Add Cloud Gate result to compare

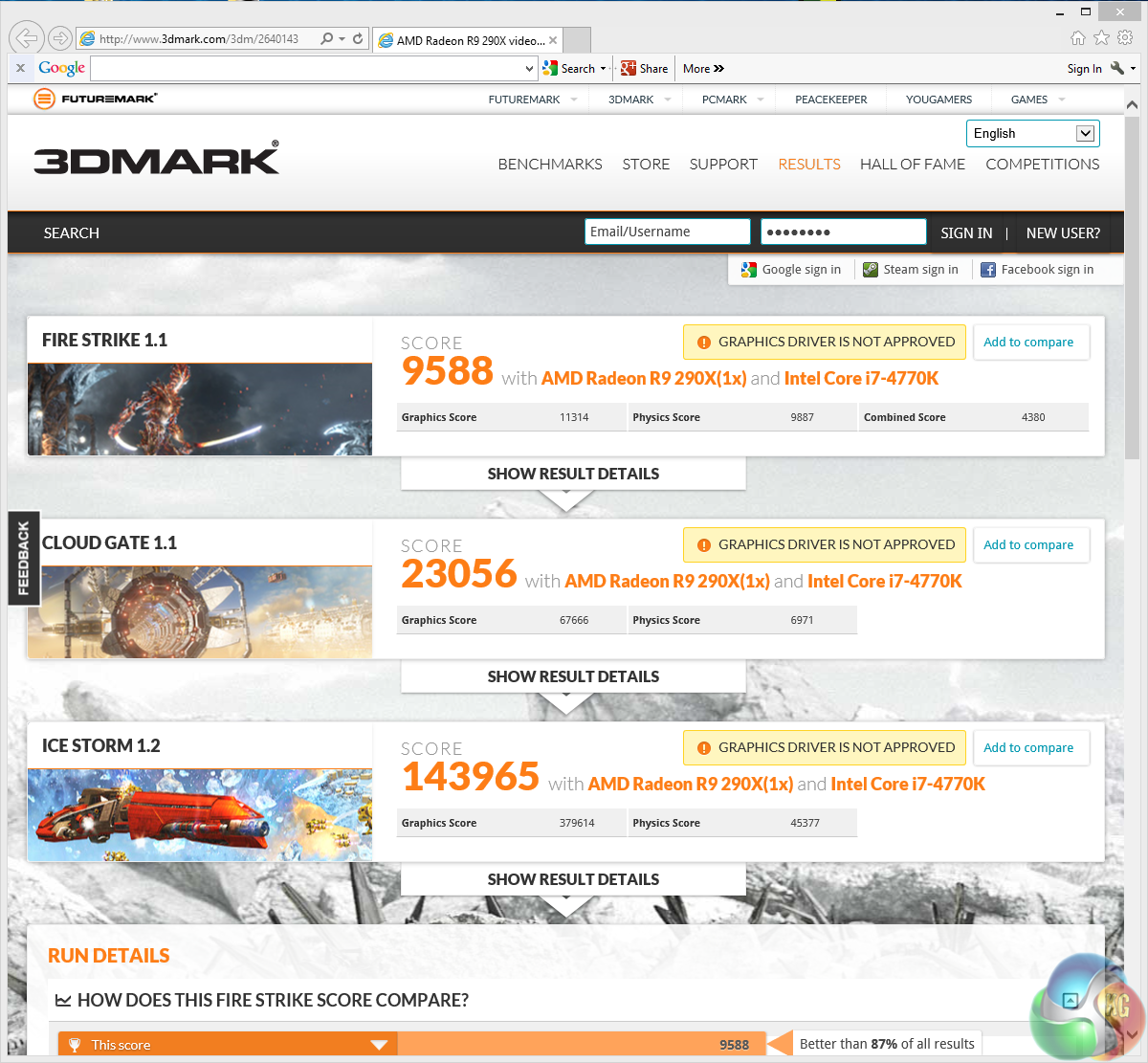(1029, 545)
